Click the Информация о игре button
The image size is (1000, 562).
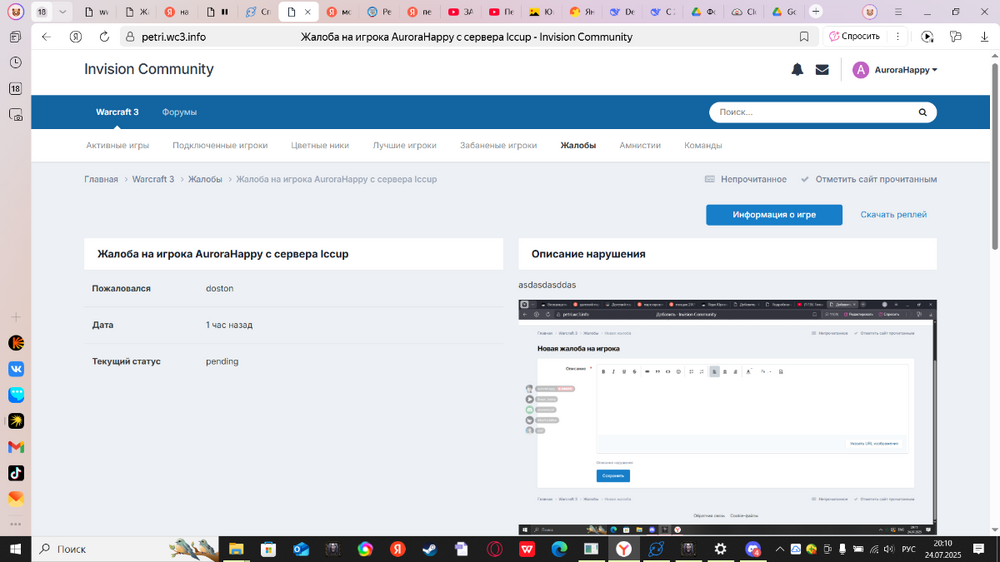774,215
